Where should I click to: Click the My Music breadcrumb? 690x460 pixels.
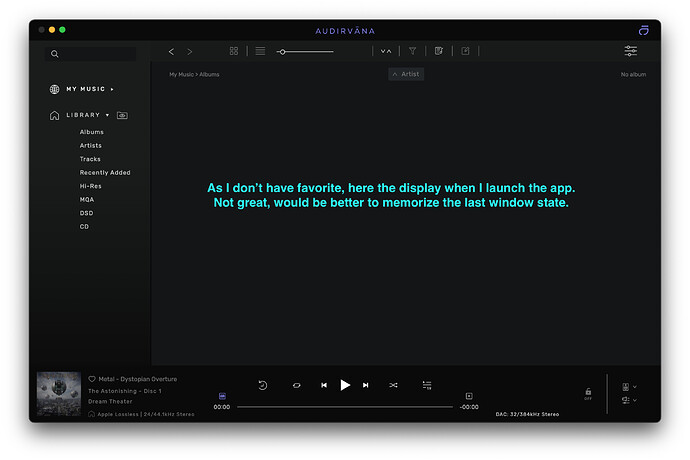tap(181, 74)
